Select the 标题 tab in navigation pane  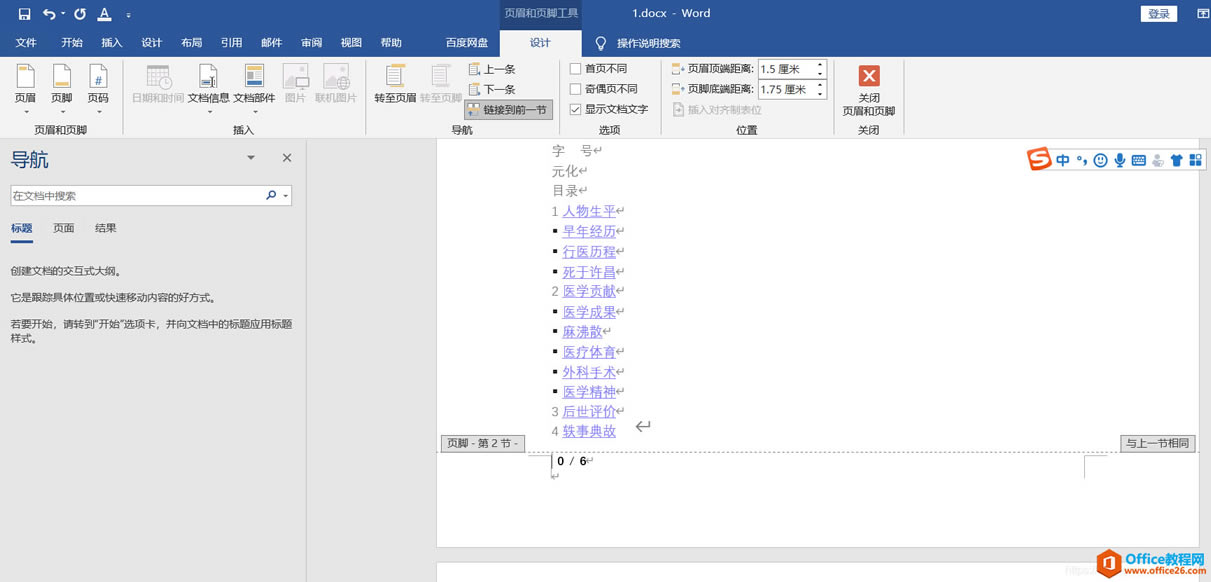click(x=22, y=228)
